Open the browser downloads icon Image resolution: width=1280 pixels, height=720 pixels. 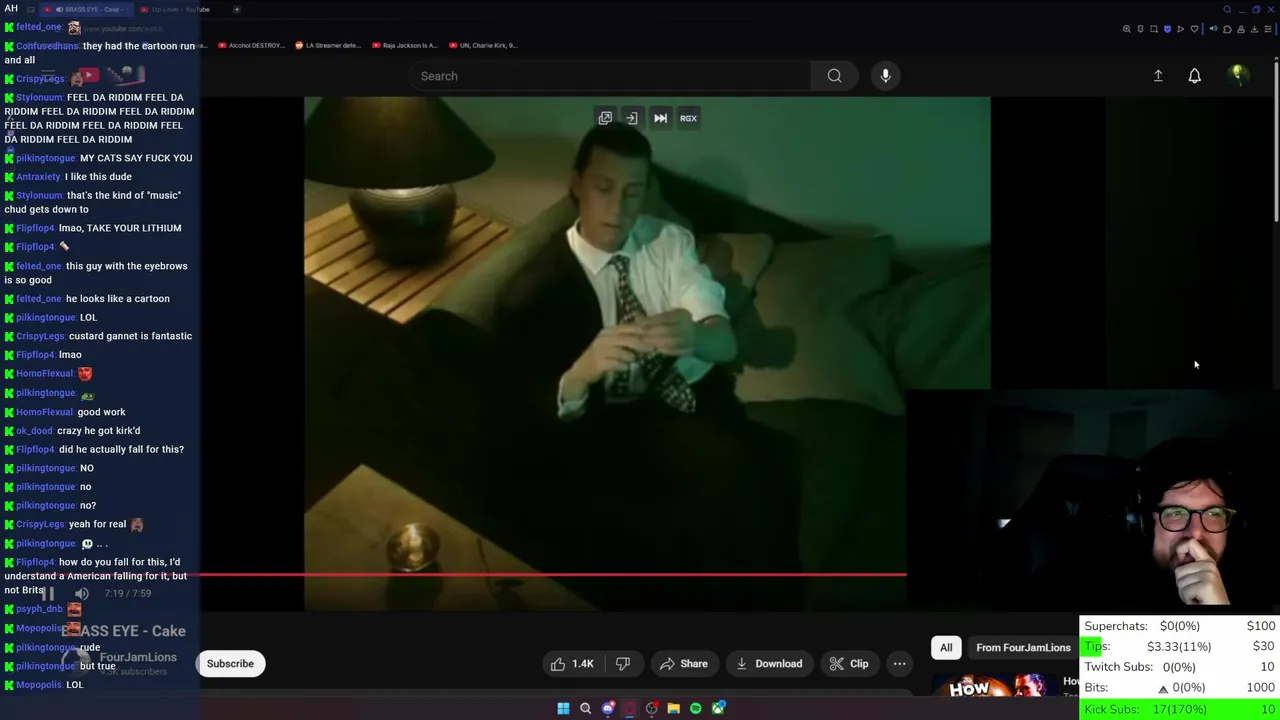[x=1254, y=29]
